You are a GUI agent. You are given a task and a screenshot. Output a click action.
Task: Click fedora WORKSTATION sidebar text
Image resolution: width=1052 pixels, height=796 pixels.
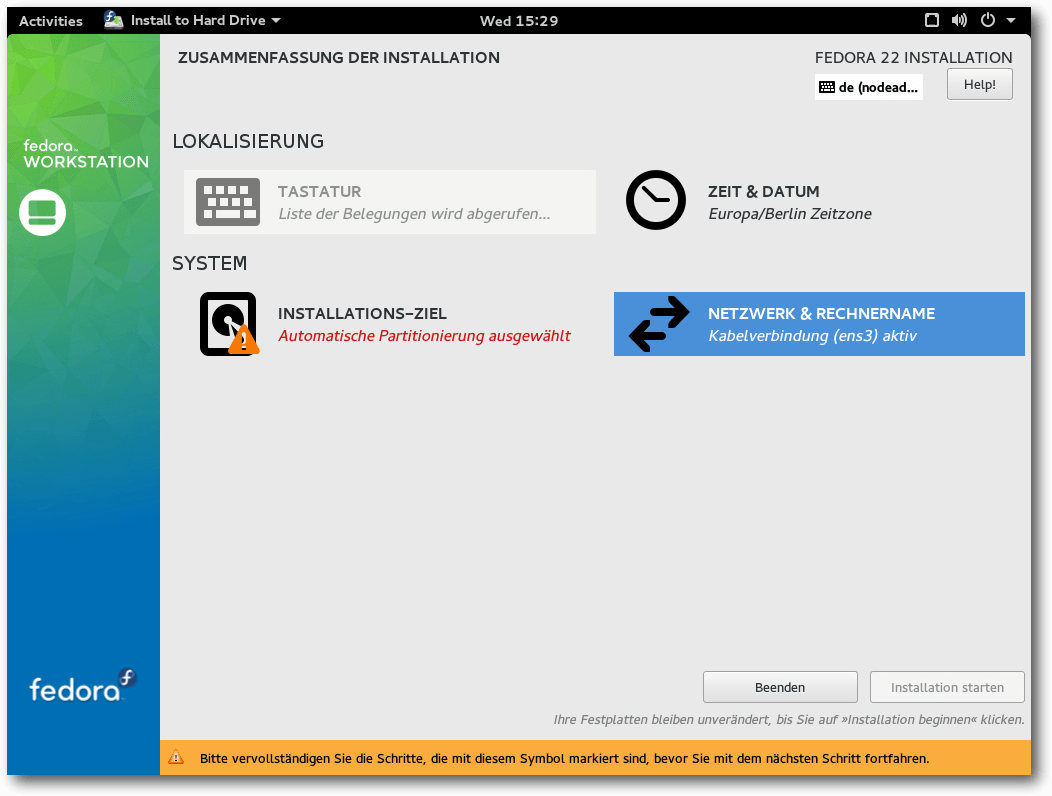86,154
